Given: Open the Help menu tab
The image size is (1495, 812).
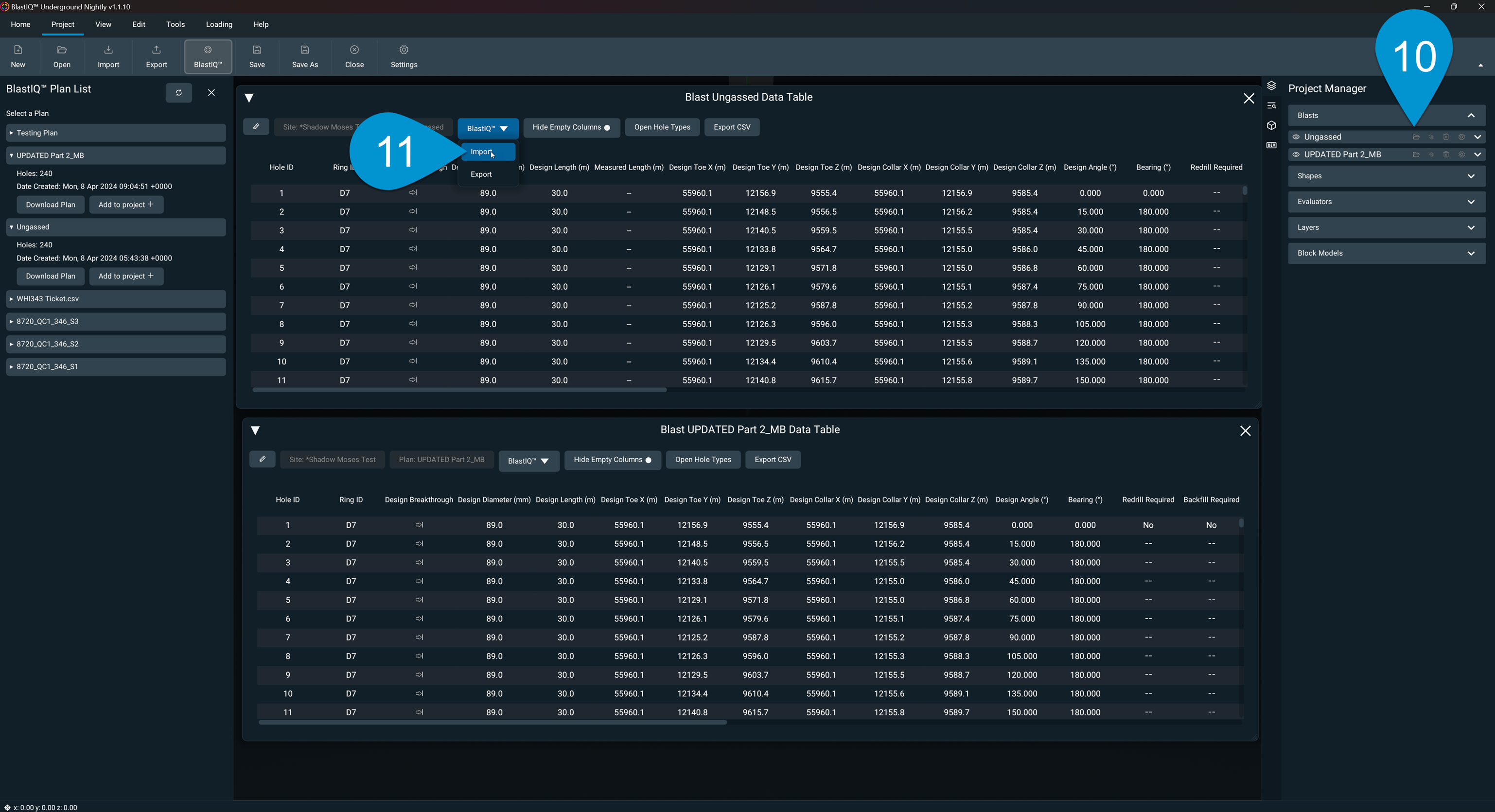Looking at the screenshot, I should click(x=261, y=24).
